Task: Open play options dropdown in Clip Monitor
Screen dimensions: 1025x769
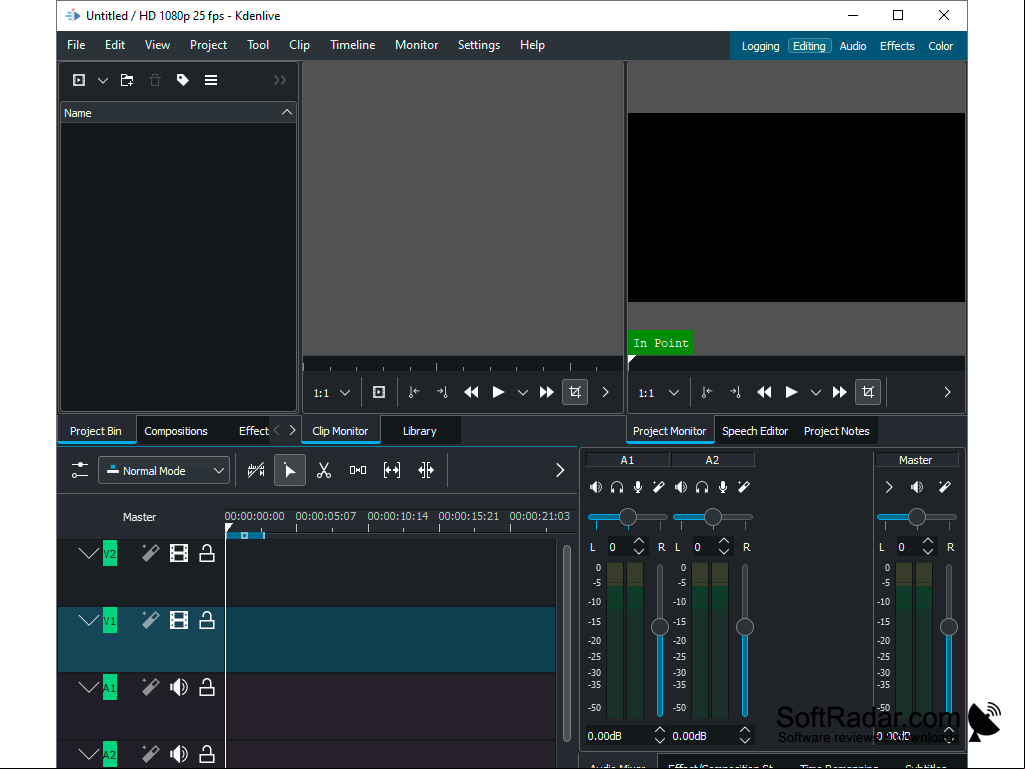Action: (x=522, y=392)
